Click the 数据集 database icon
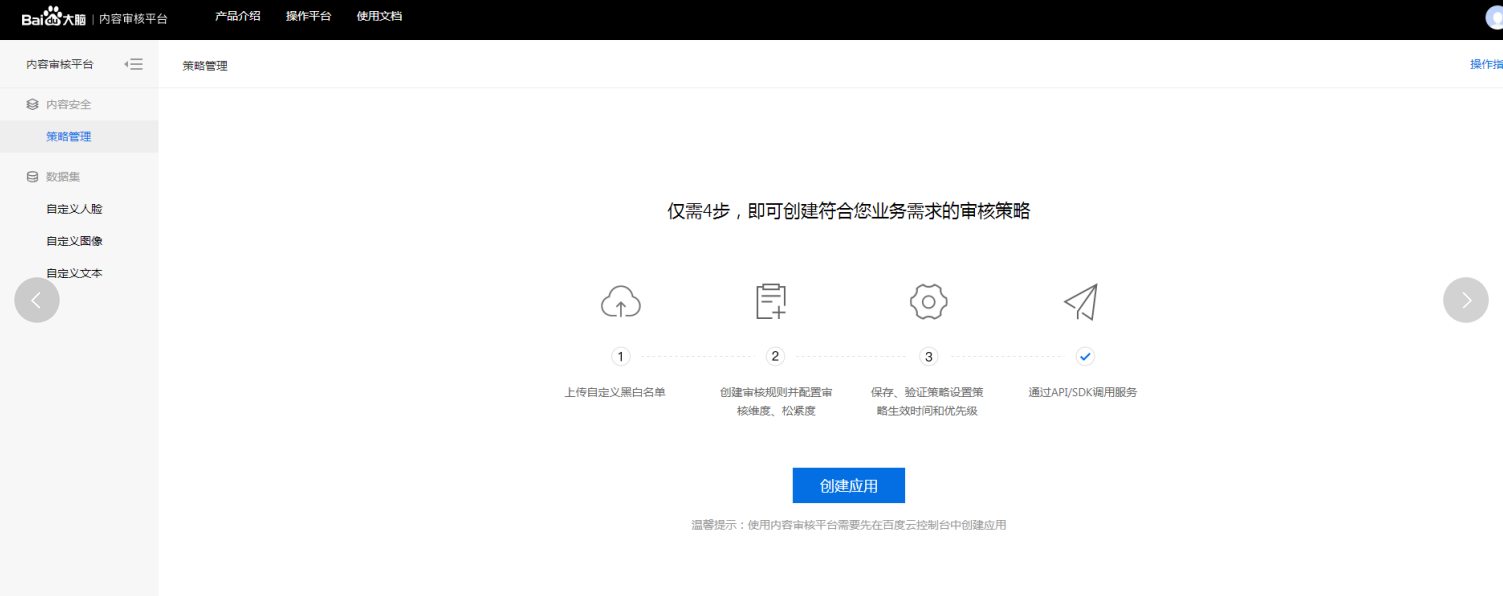Viewport: 1503px width, 596px height. (x=32, y=177)
